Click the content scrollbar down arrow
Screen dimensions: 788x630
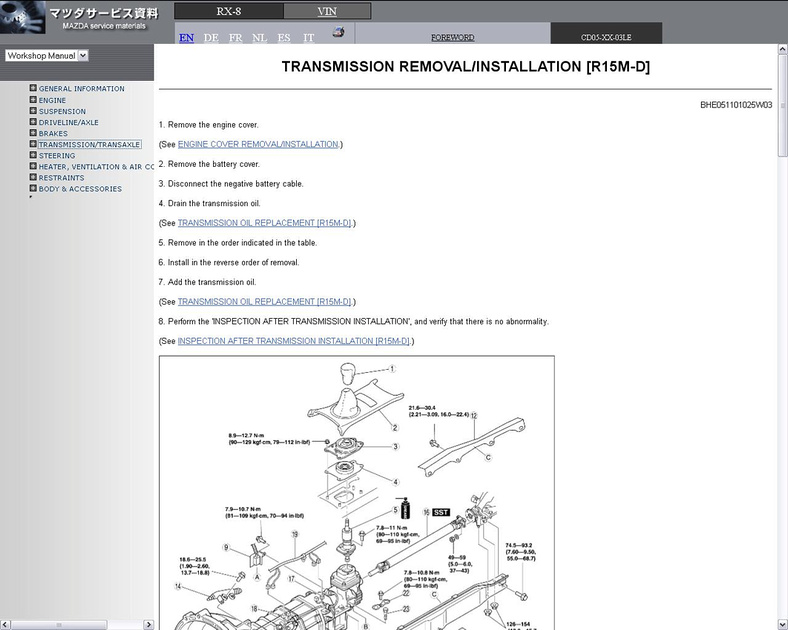coord(782,624)
